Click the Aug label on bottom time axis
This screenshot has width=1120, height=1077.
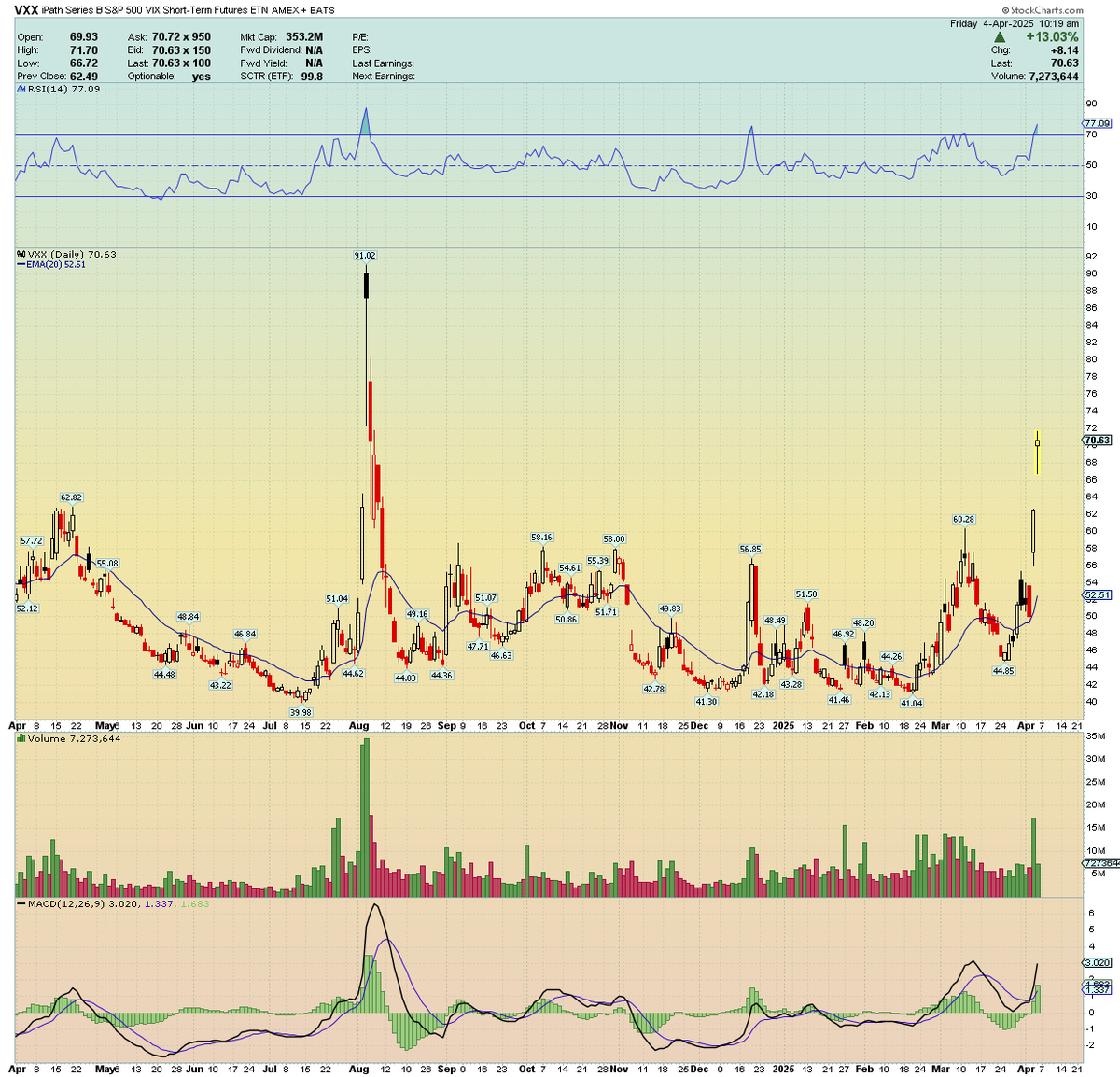coord(358,1069)
